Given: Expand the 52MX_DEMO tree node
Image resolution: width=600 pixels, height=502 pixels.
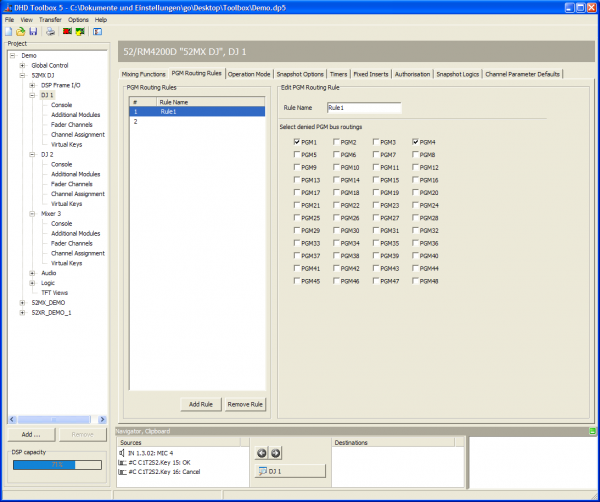Looking at the screenshot, I should tap(23, 303).
